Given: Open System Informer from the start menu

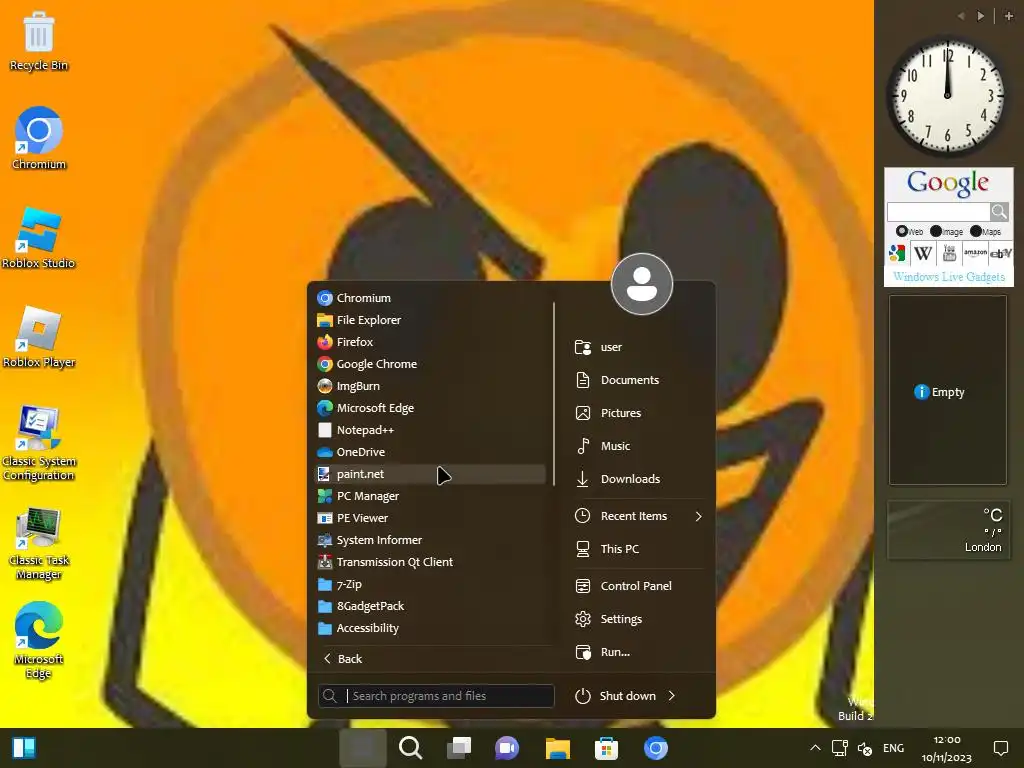Looking at the screenshot, I should pyautogui.click(x=430, y=540).
